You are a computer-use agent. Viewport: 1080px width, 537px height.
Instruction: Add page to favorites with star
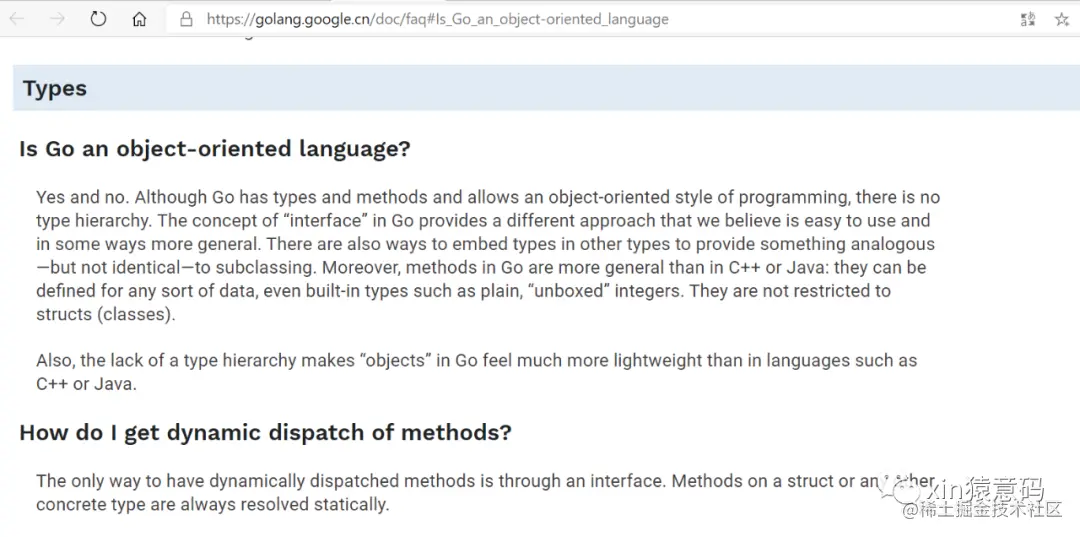(x=1061, y=19)
